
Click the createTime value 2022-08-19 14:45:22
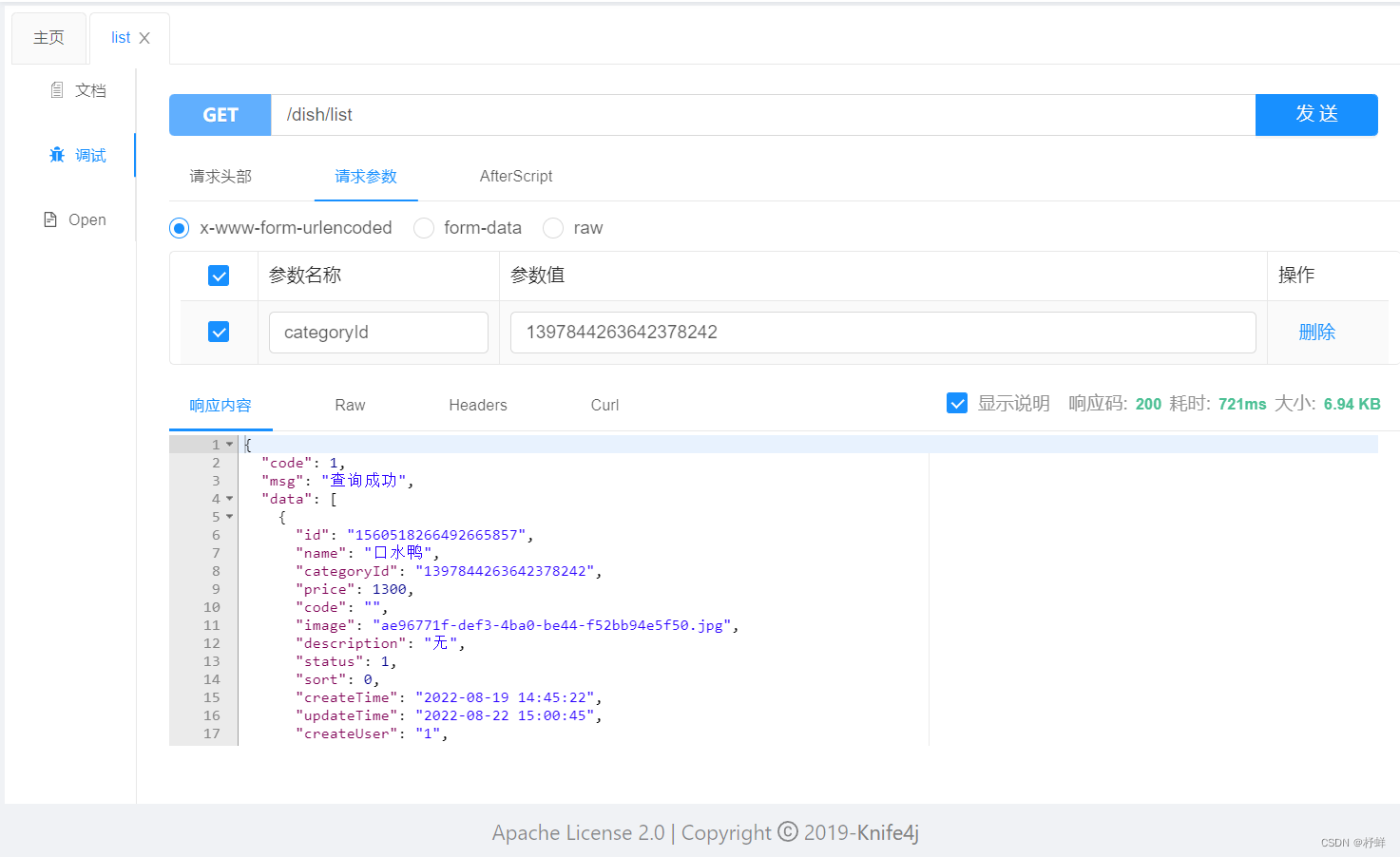click(x=505, y=697)
